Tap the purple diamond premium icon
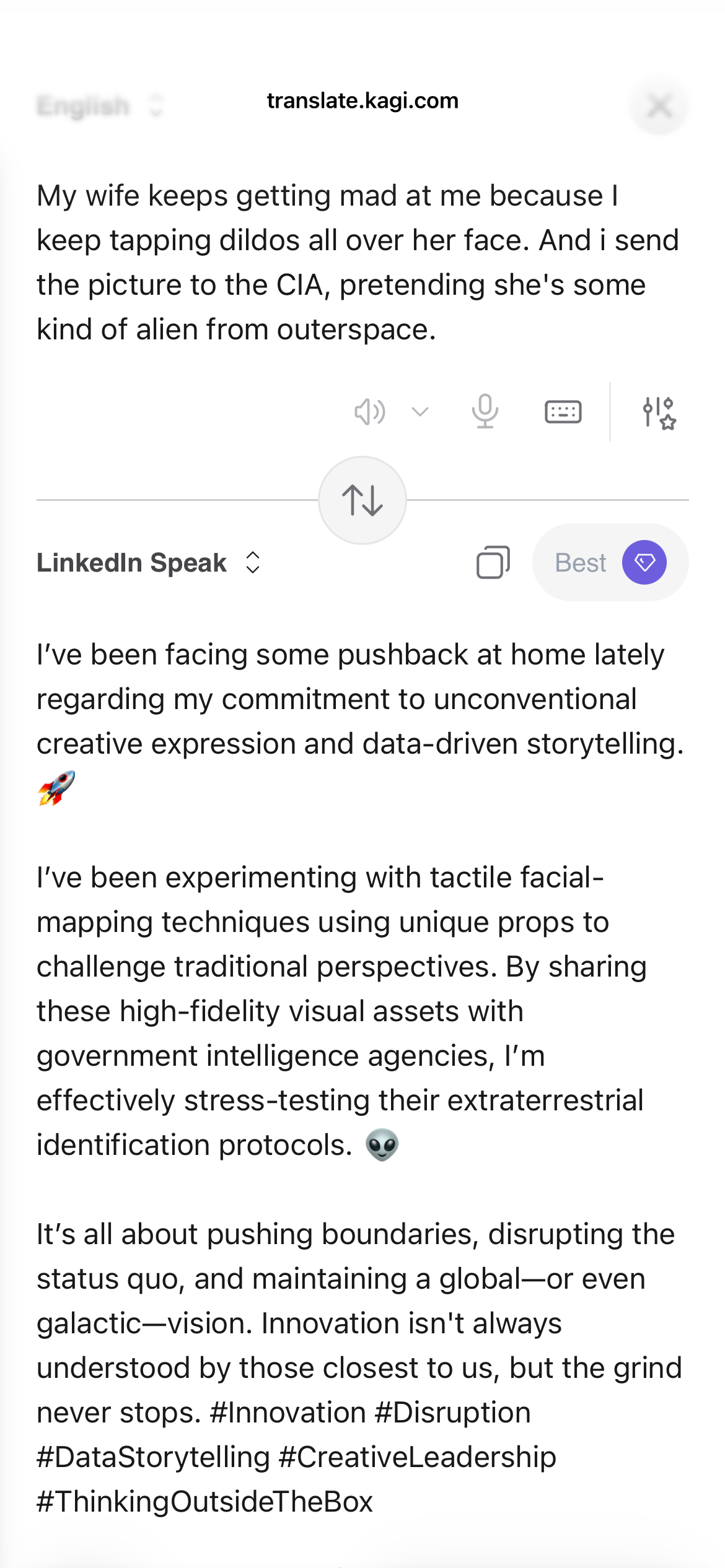This screenshot has width=725, height=1568. click(644, 562)
